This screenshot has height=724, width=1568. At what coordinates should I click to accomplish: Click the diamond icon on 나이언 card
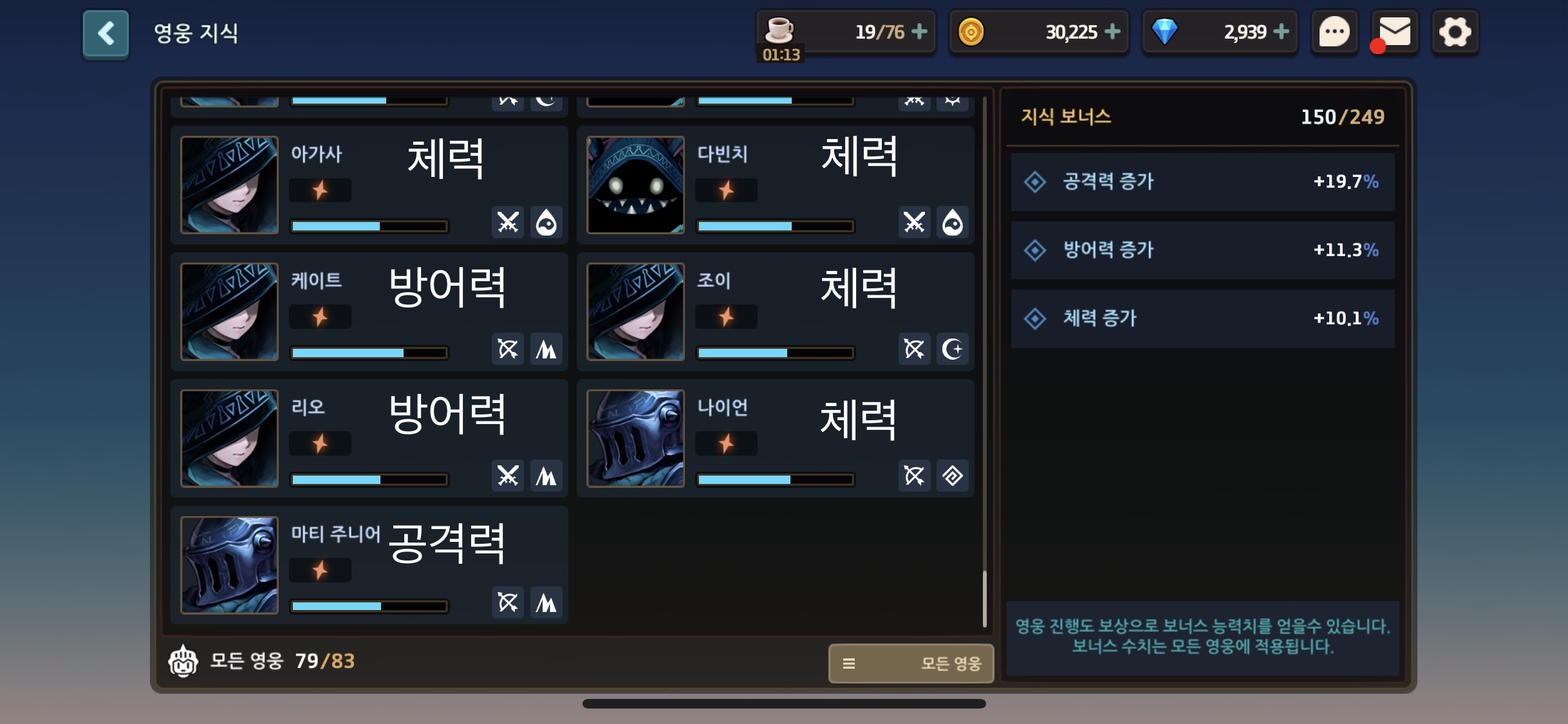pyautogui.click(x=952, y=476)
